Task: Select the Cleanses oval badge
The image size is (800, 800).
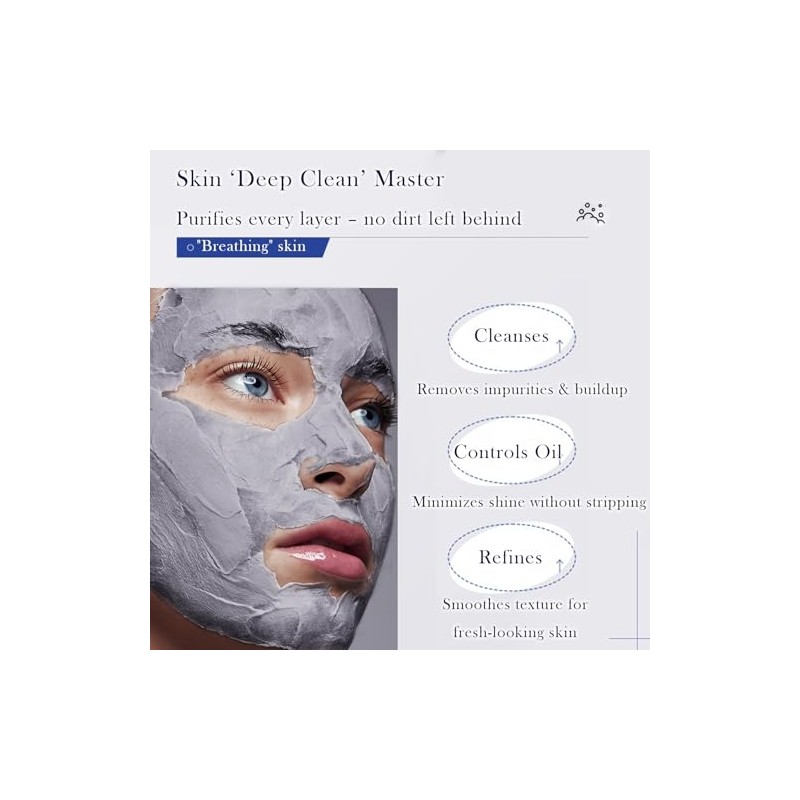Action: pyautogui.click(x=512, y=337)
